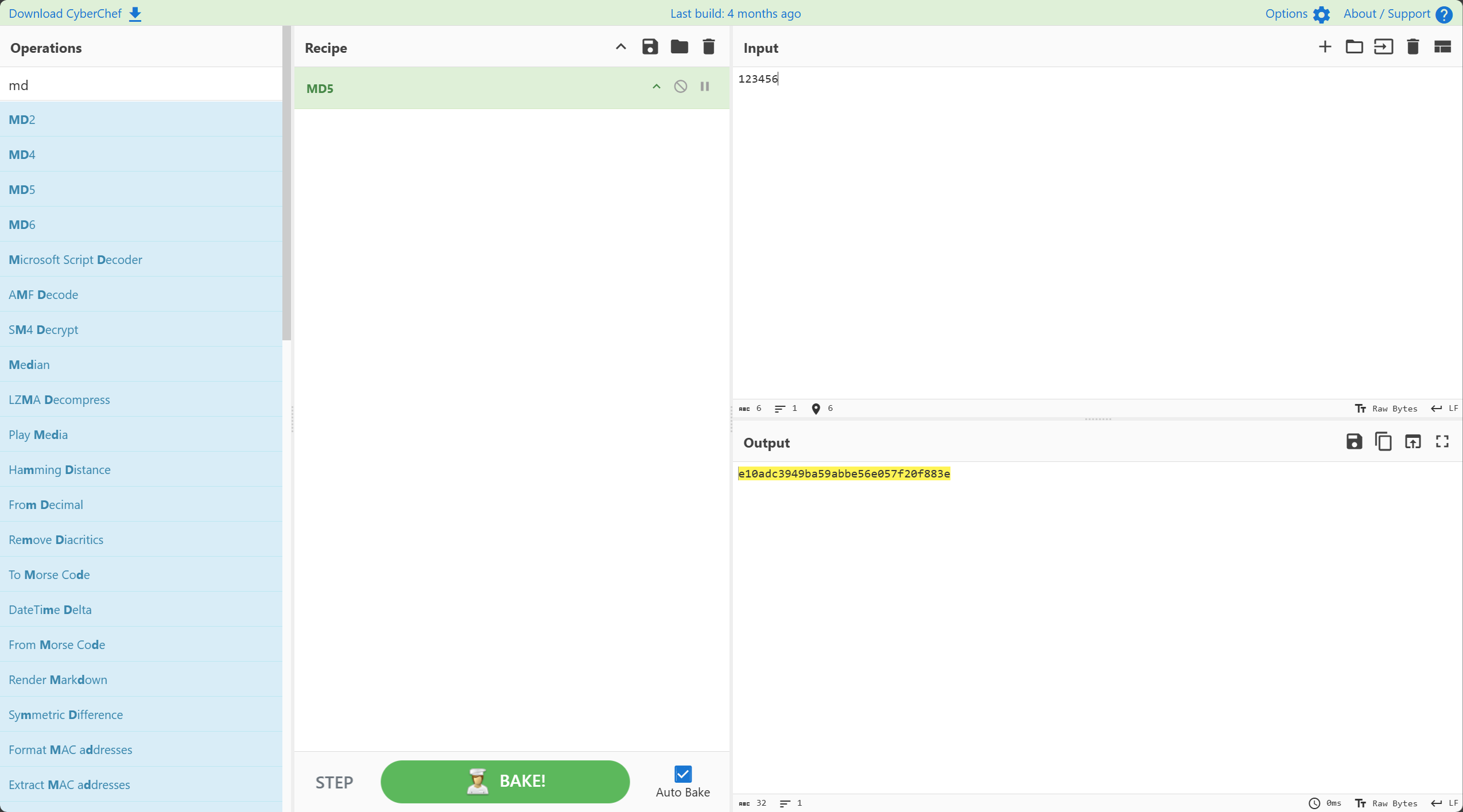
Task: Choose Play Media operation
Action: pyautogui.click(x=141, y=434)
